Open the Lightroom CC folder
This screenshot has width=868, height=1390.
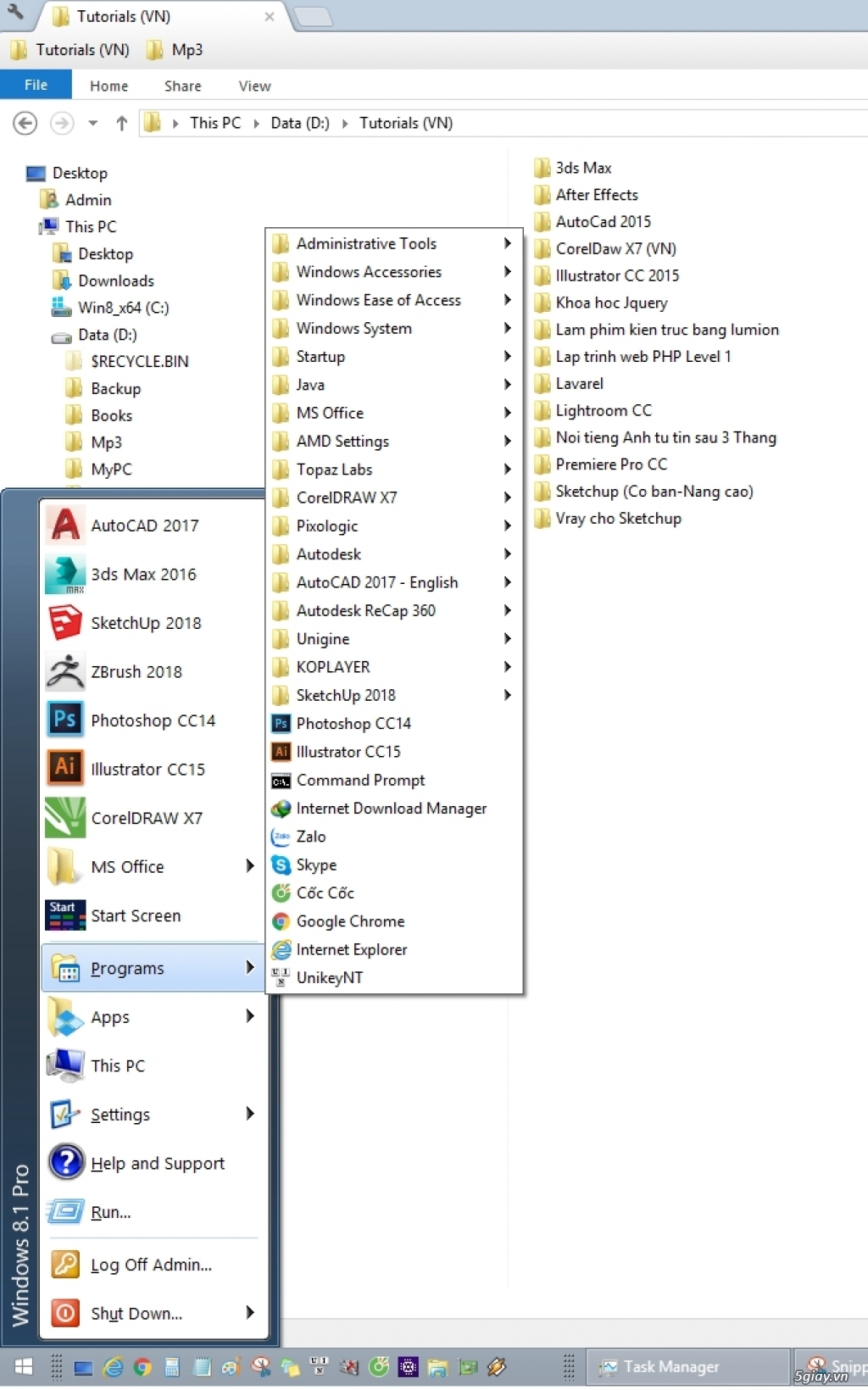593,410
